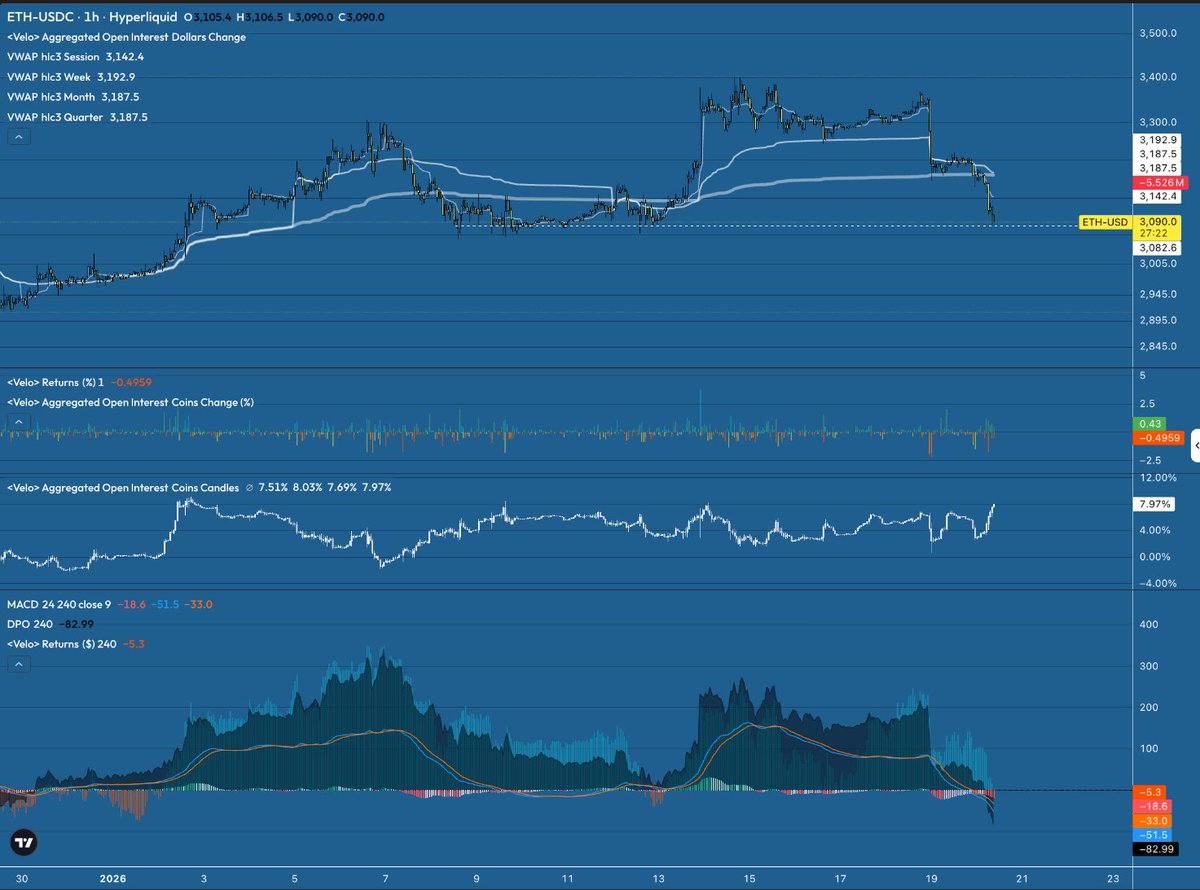Click the 23 date label on time axis

click(x=1114, y=880)
